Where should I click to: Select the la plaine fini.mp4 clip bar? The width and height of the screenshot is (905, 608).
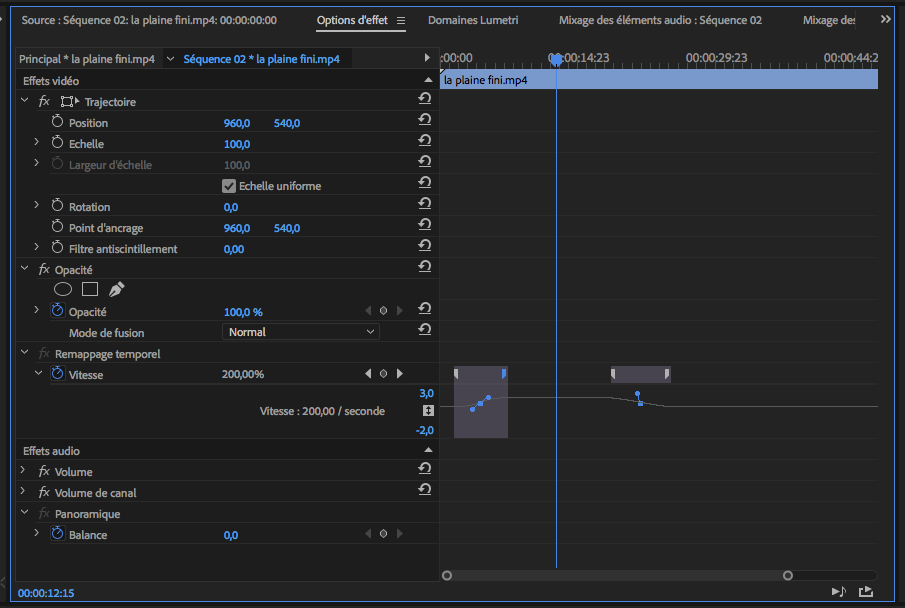[659, 80]
